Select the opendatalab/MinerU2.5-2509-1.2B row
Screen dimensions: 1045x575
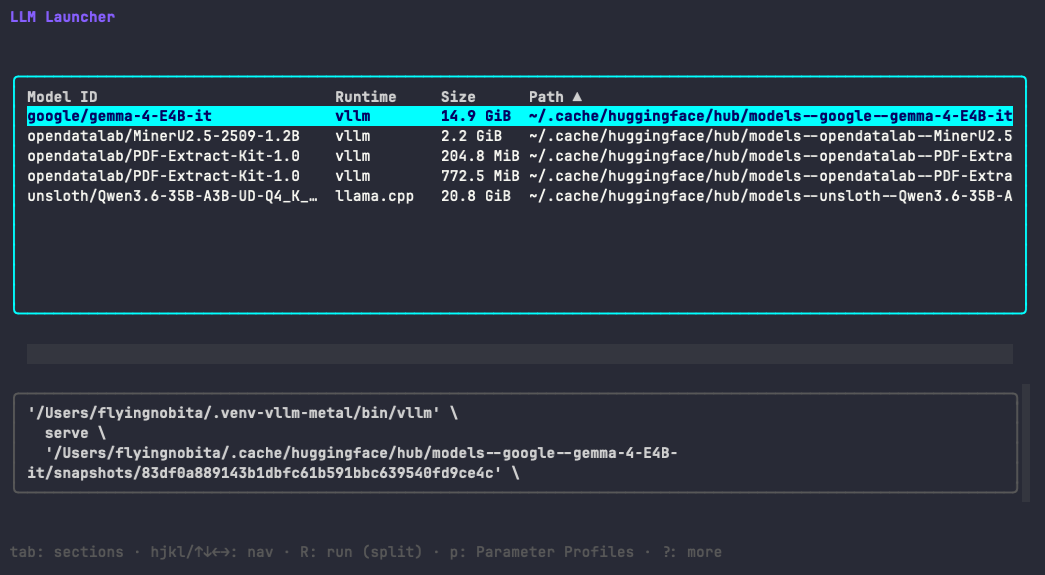[520, 136]
